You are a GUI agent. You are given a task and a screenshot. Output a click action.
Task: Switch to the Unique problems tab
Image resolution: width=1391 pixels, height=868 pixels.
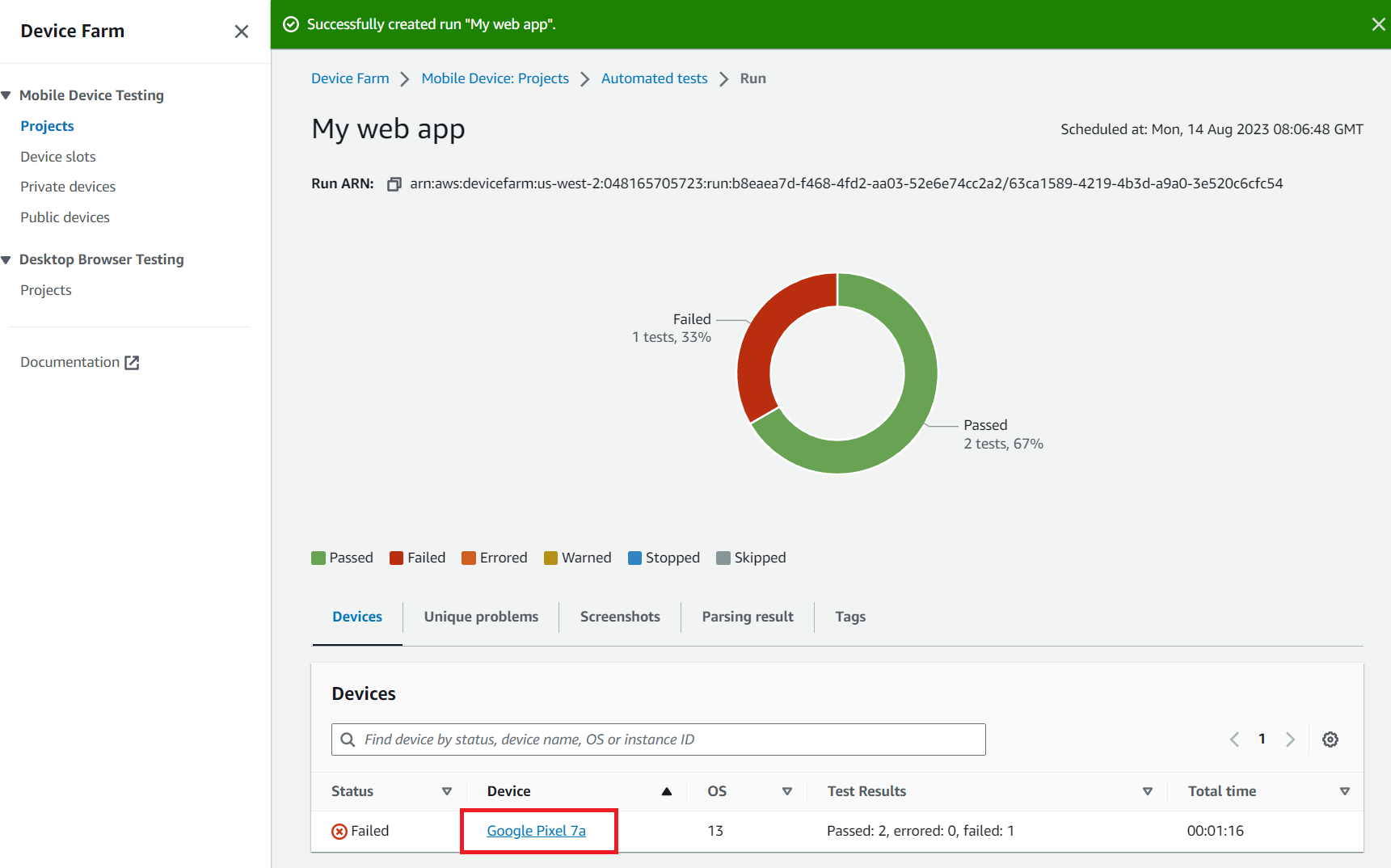tap(481, 617)
